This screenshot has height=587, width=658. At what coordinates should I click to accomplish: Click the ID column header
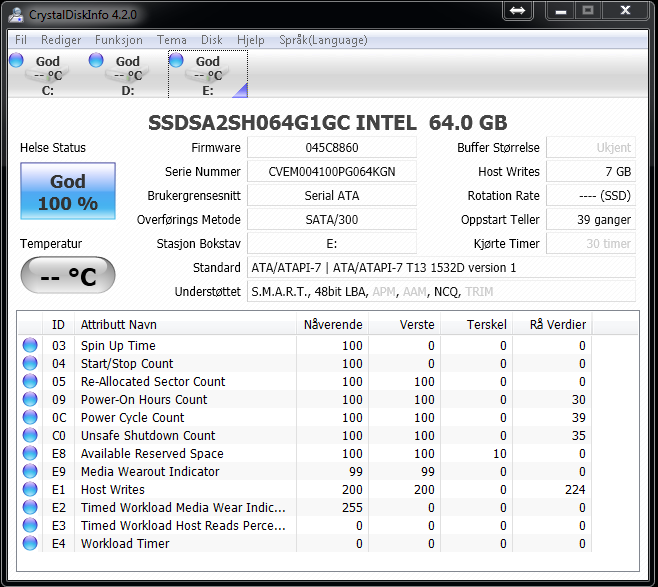(58, 324)
